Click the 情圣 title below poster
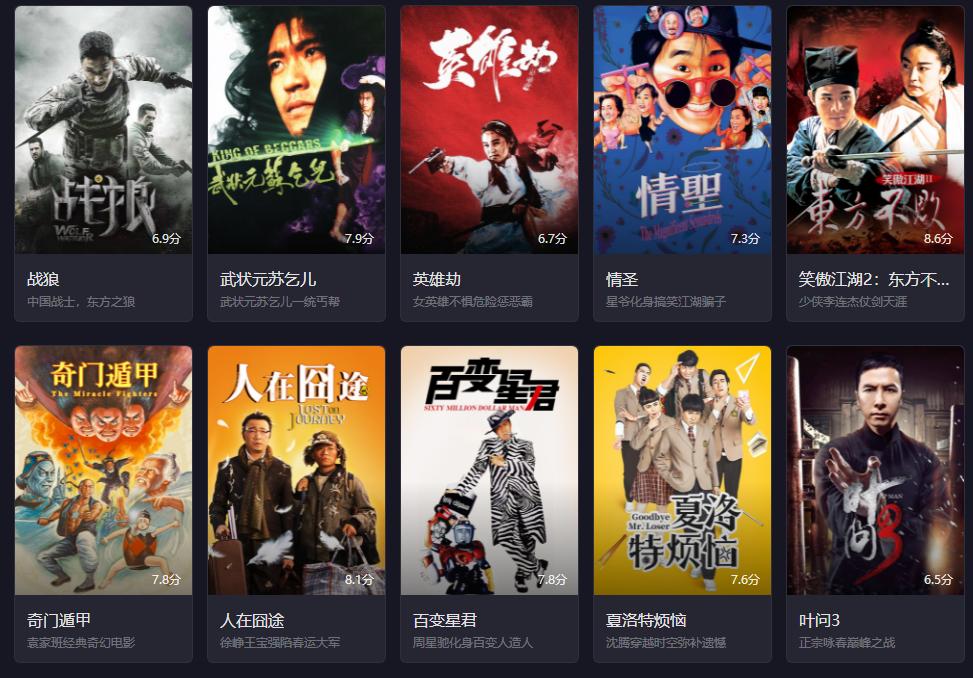This screenshot has width=973, height=678. (x=622, y=280)
